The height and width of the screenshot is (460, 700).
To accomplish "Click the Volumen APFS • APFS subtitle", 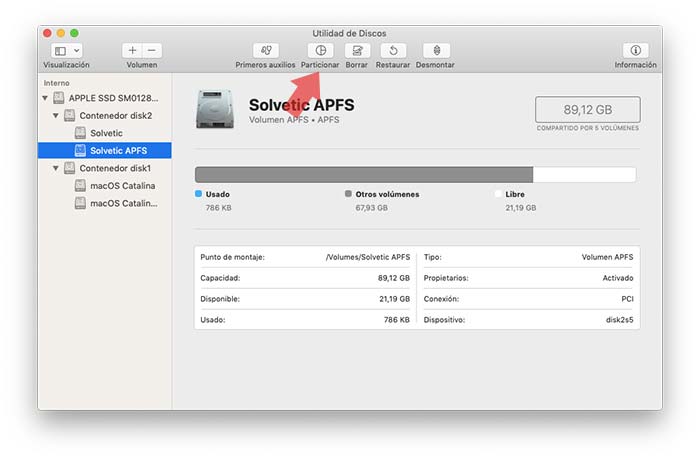I will coord(294,120).
